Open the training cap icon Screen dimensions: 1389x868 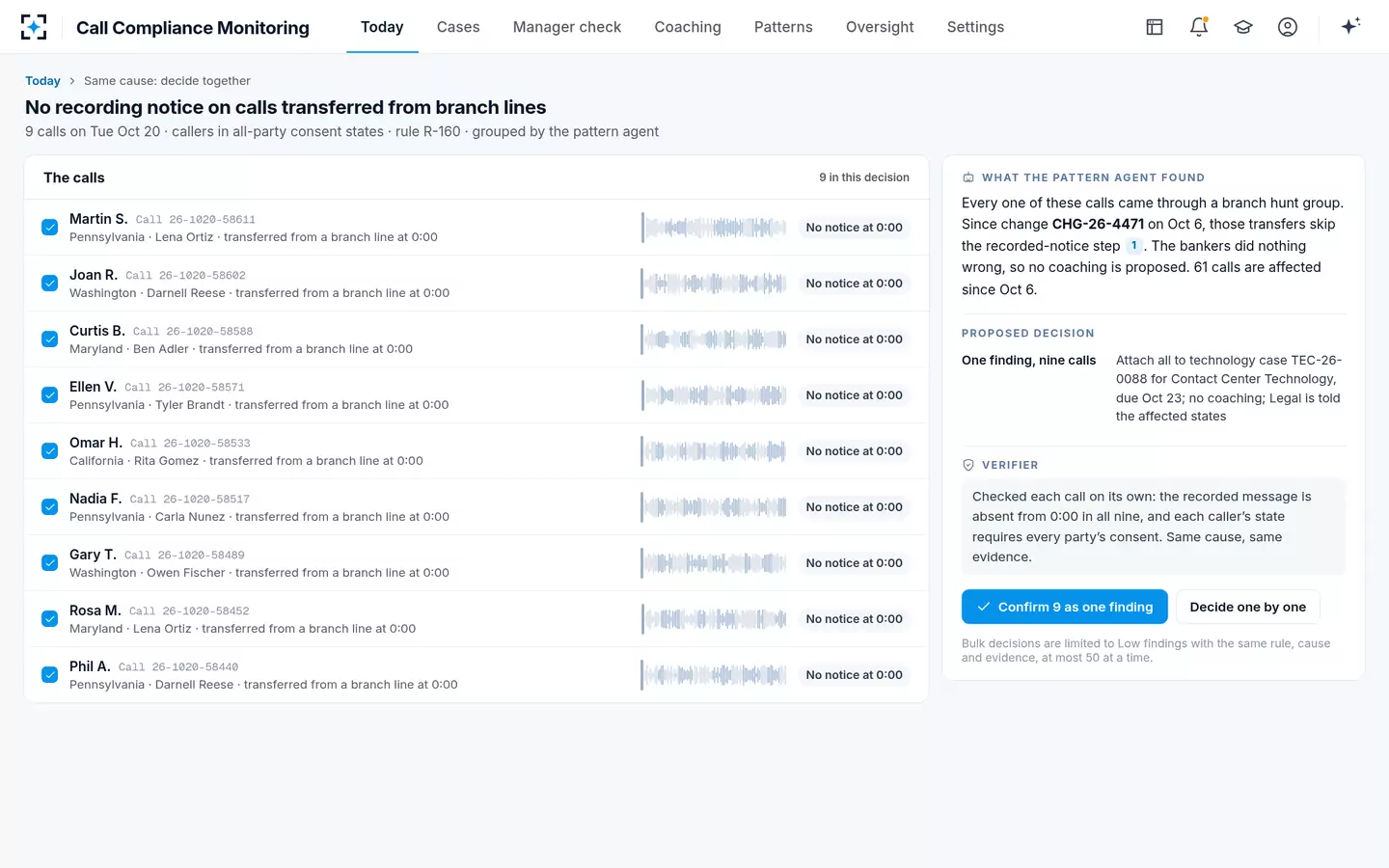pyautogui.click(x=1243, y=27)
